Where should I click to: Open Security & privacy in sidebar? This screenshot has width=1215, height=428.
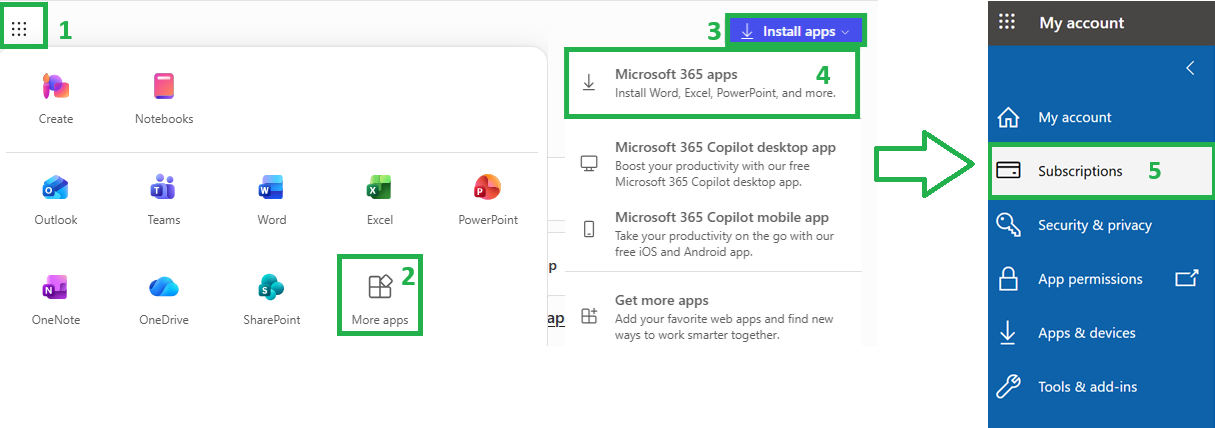pyautogui.click(x=1101, y=225)
